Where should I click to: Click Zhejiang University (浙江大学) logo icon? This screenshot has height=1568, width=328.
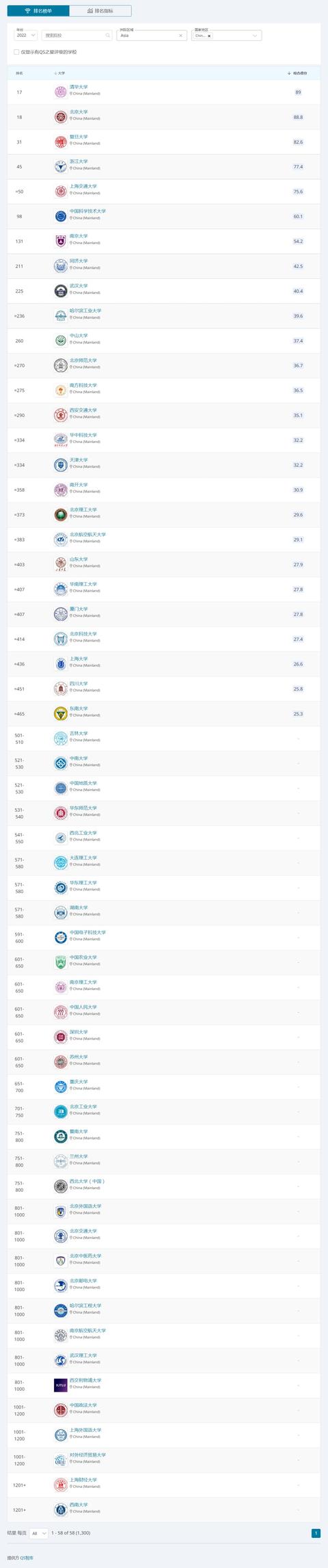(x=60, y=167)
